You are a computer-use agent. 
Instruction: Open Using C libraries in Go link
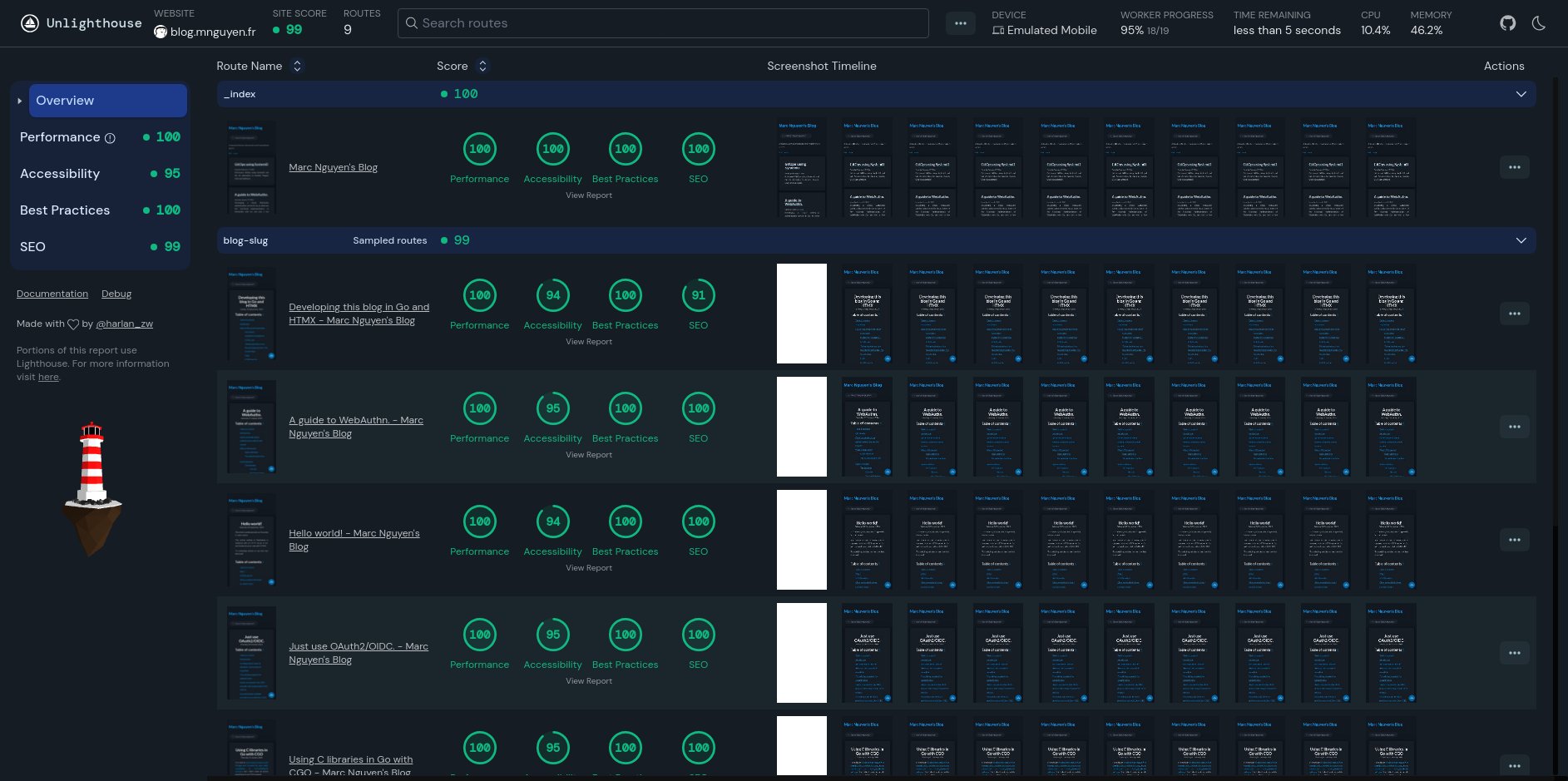point(350,766)
